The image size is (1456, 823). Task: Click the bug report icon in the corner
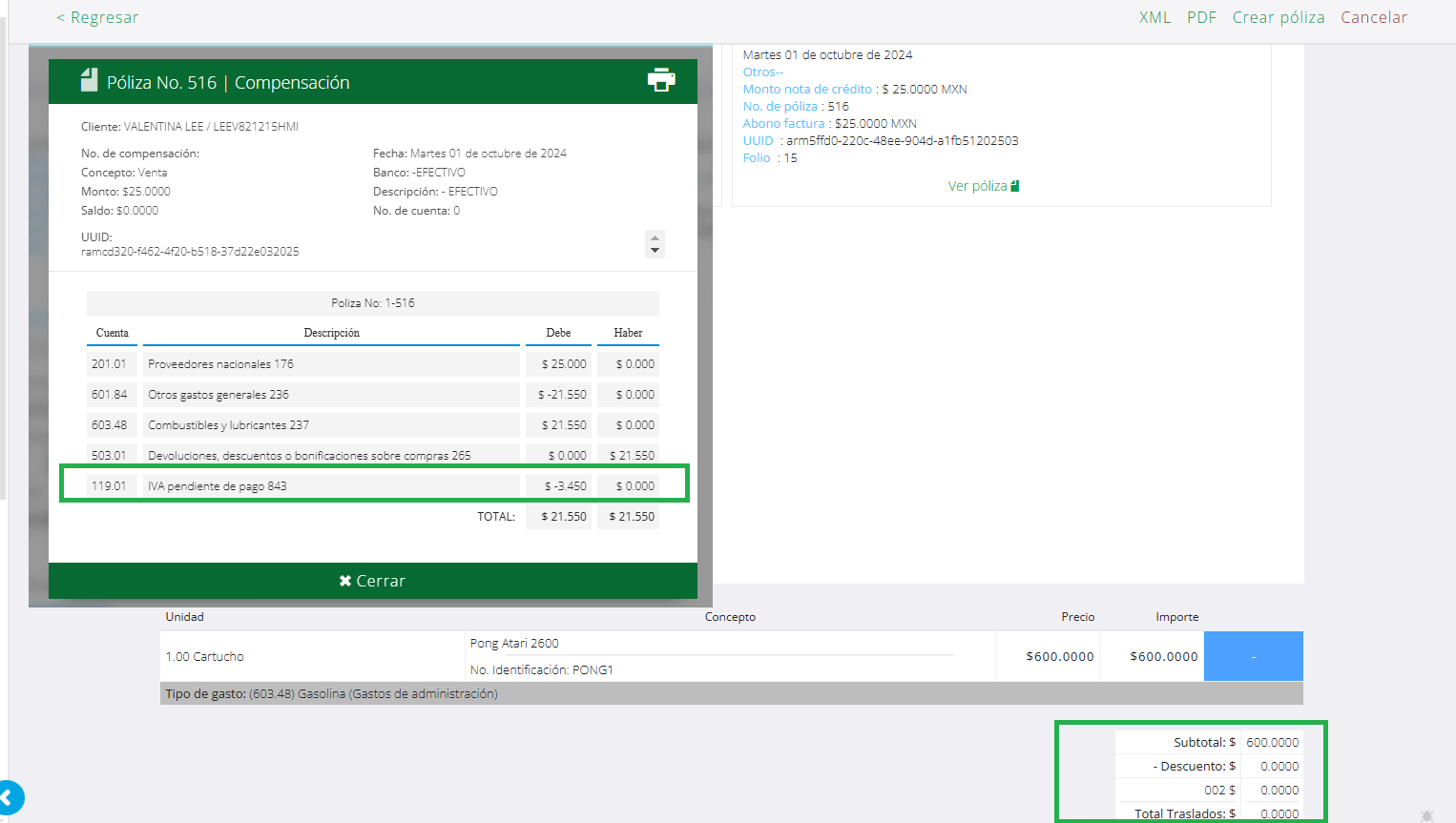[1426, 815]
